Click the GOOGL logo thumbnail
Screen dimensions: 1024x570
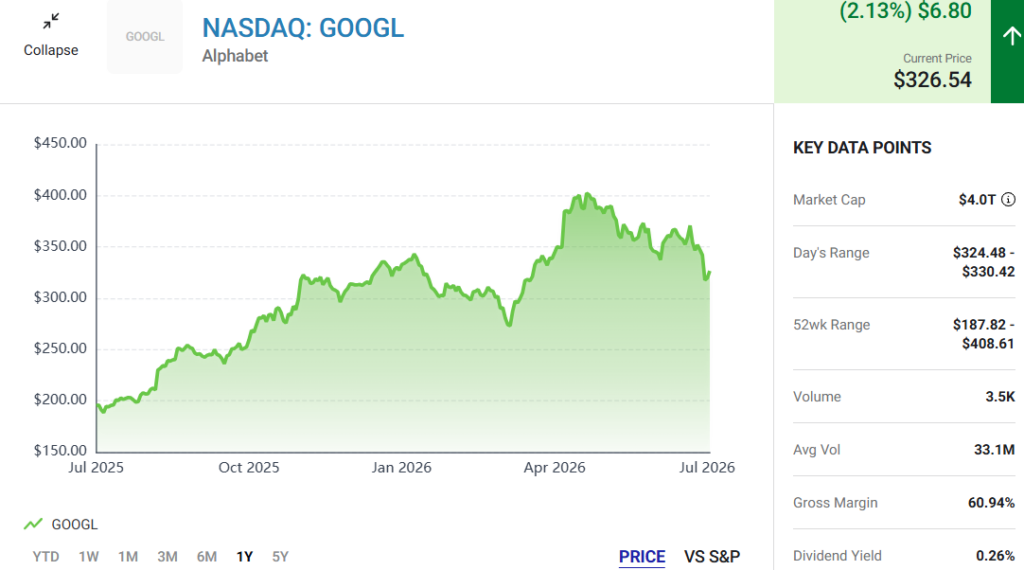click(x=145, y=37)
